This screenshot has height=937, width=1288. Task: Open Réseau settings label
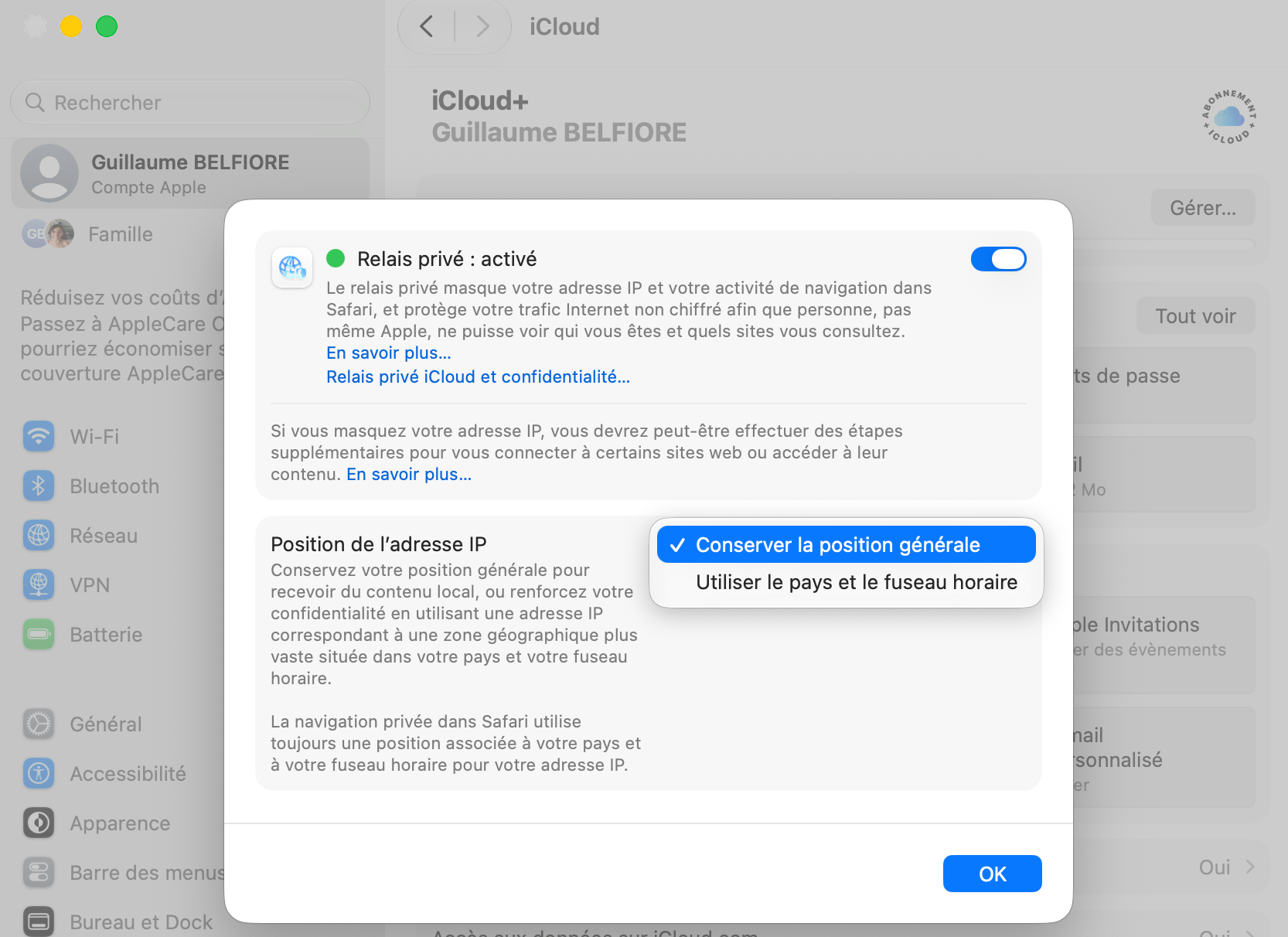104,536
